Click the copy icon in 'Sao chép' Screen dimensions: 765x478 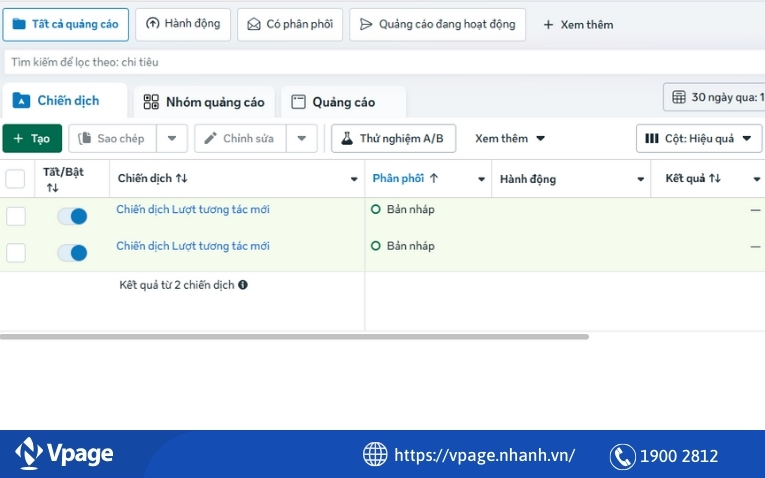[x=84, y=138]
